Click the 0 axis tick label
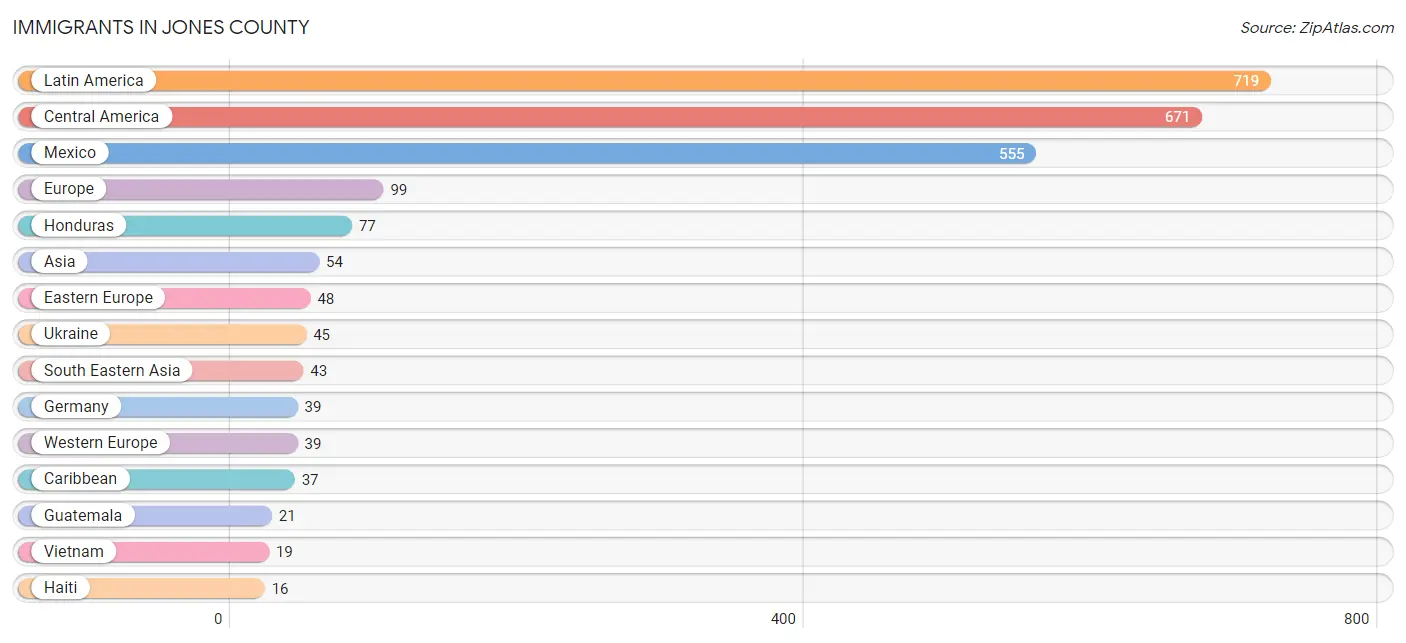 (x=218, y=619)
